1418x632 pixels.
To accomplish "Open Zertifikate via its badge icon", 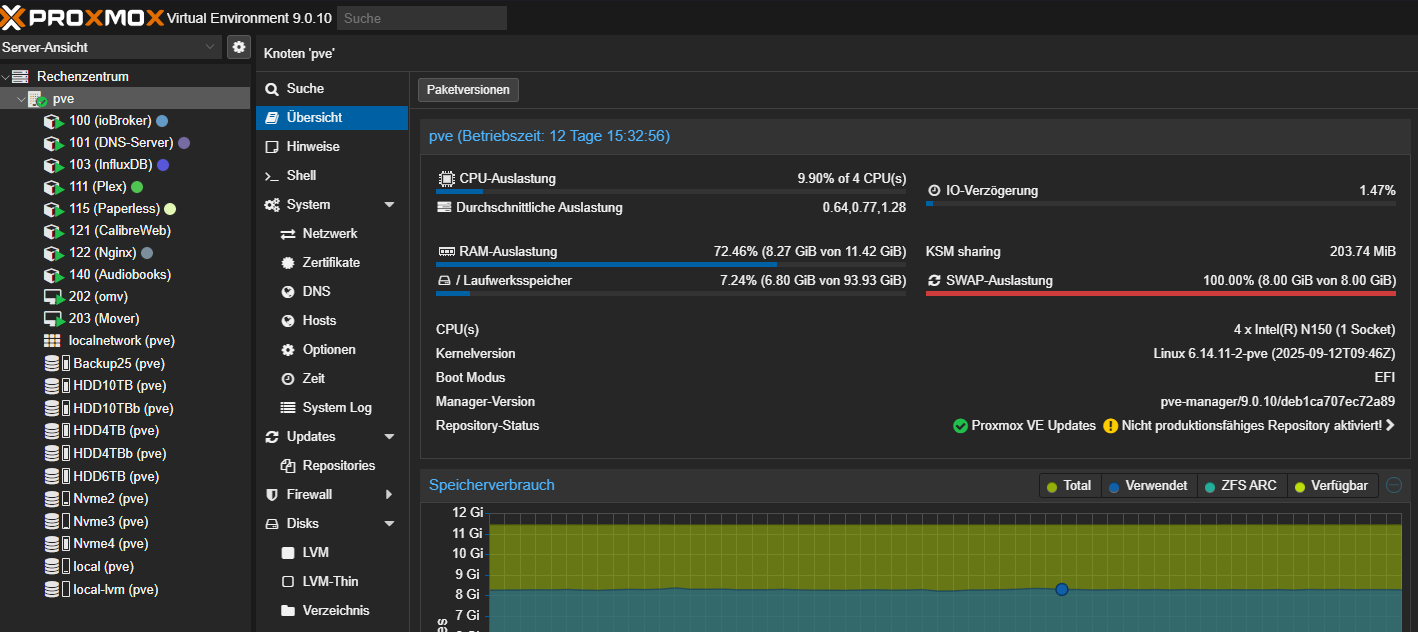I will [x=288, y=263].
